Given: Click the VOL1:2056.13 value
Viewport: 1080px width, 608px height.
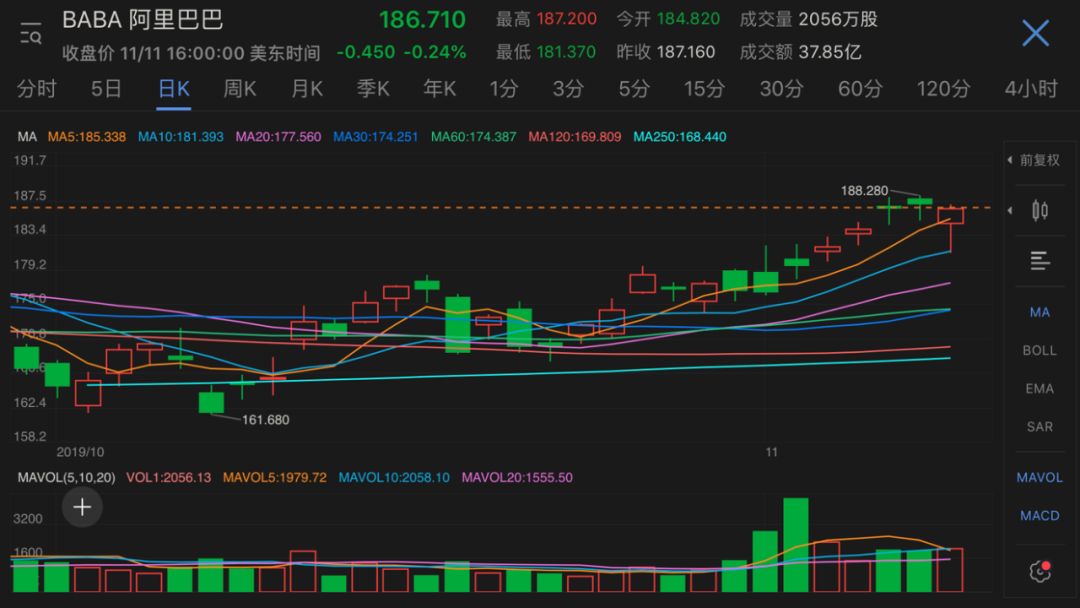Looking at the screenshot, I should pos(169,478).
